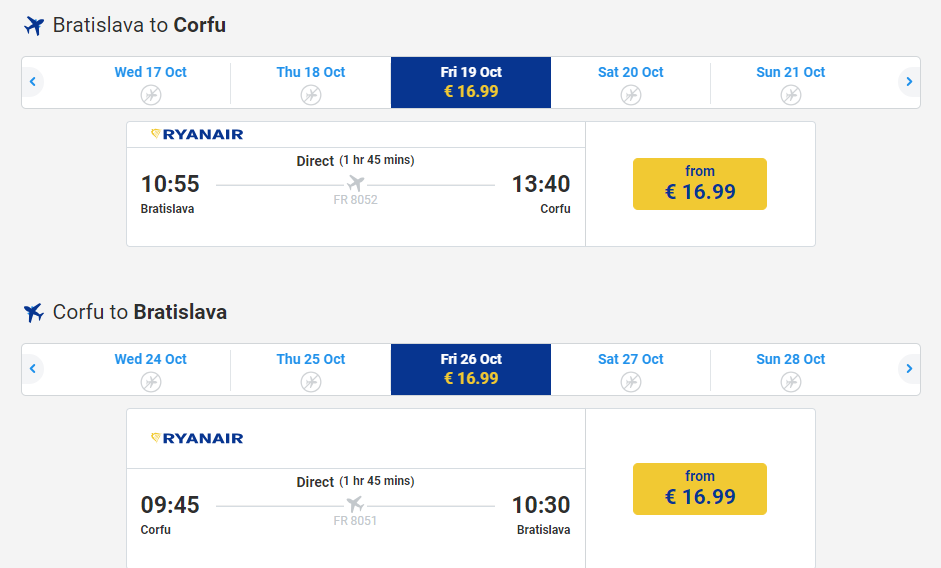
Task: Show later outbound dates with right arrow
Action: pos(908,82)
